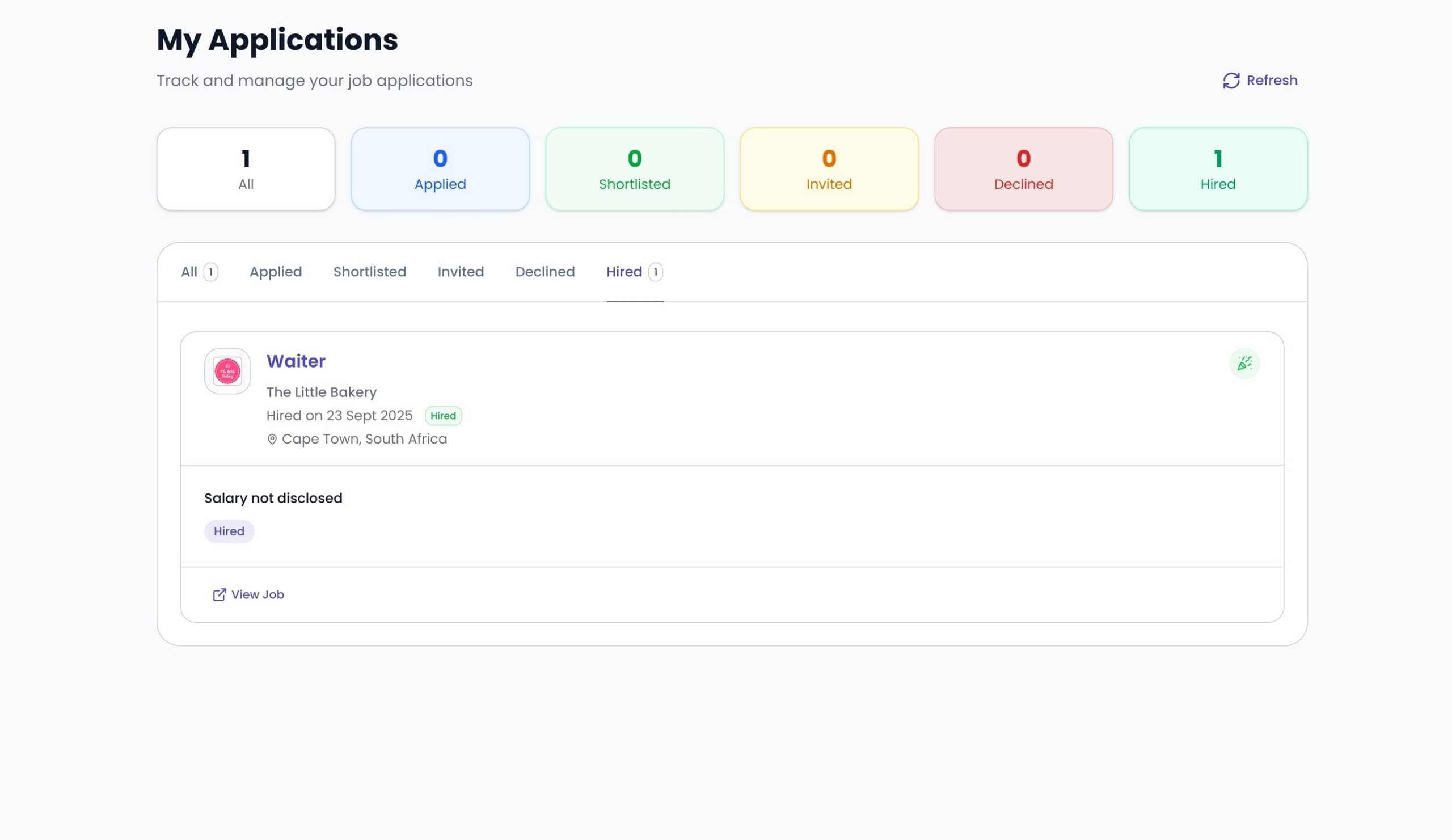
Task: Select the Declined summary card
Action: click(1023, 170)
